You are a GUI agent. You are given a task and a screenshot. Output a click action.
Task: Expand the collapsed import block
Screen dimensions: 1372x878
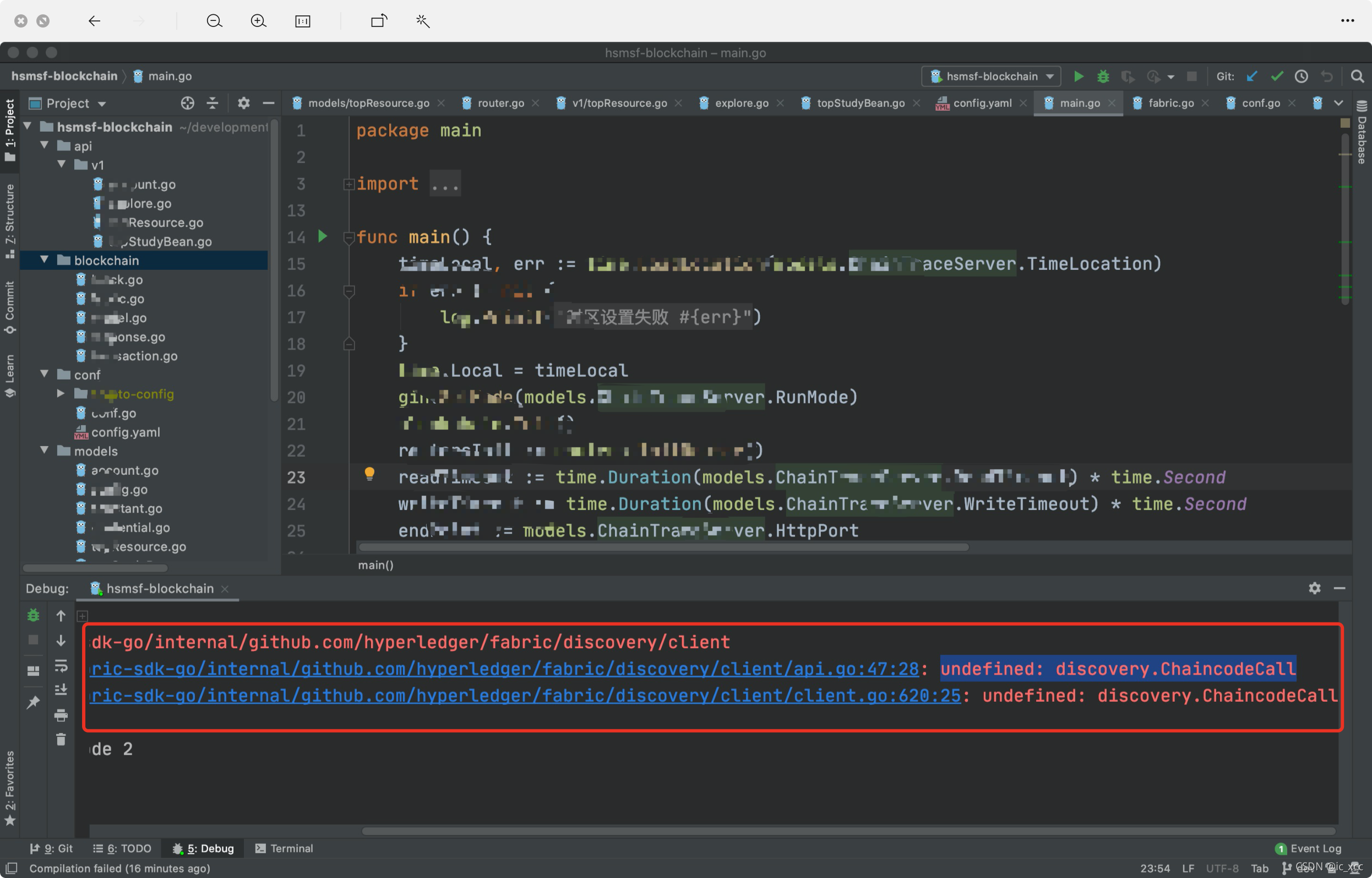point(349,184)
